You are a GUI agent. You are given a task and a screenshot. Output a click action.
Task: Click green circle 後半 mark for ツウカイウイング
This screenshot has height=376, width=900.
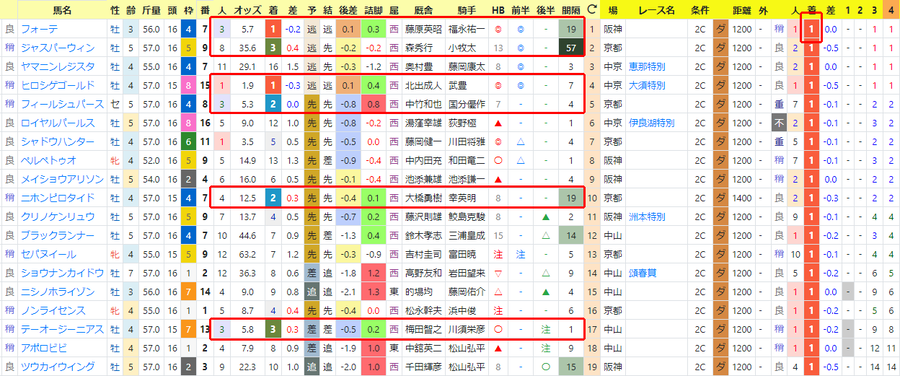point(545,366)
